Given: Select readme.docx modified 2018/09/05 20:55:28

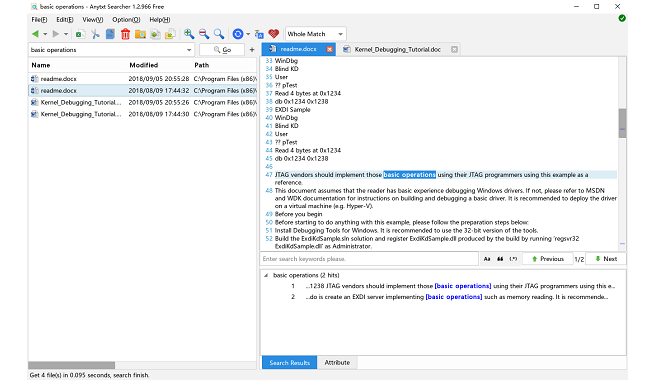Looking at the screenshot, I should coord(142,79).
